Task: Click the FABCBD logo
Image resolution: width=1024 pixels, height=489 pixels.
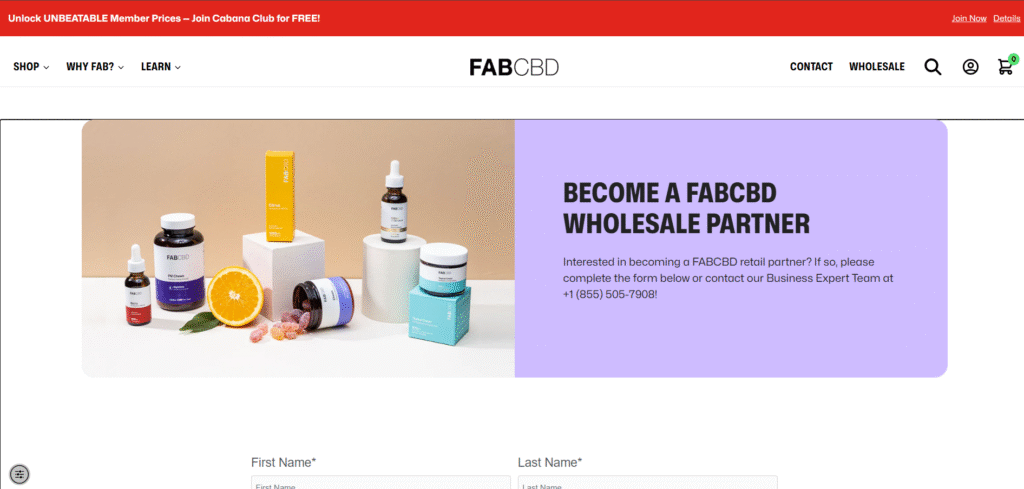Action: (514, 67)
